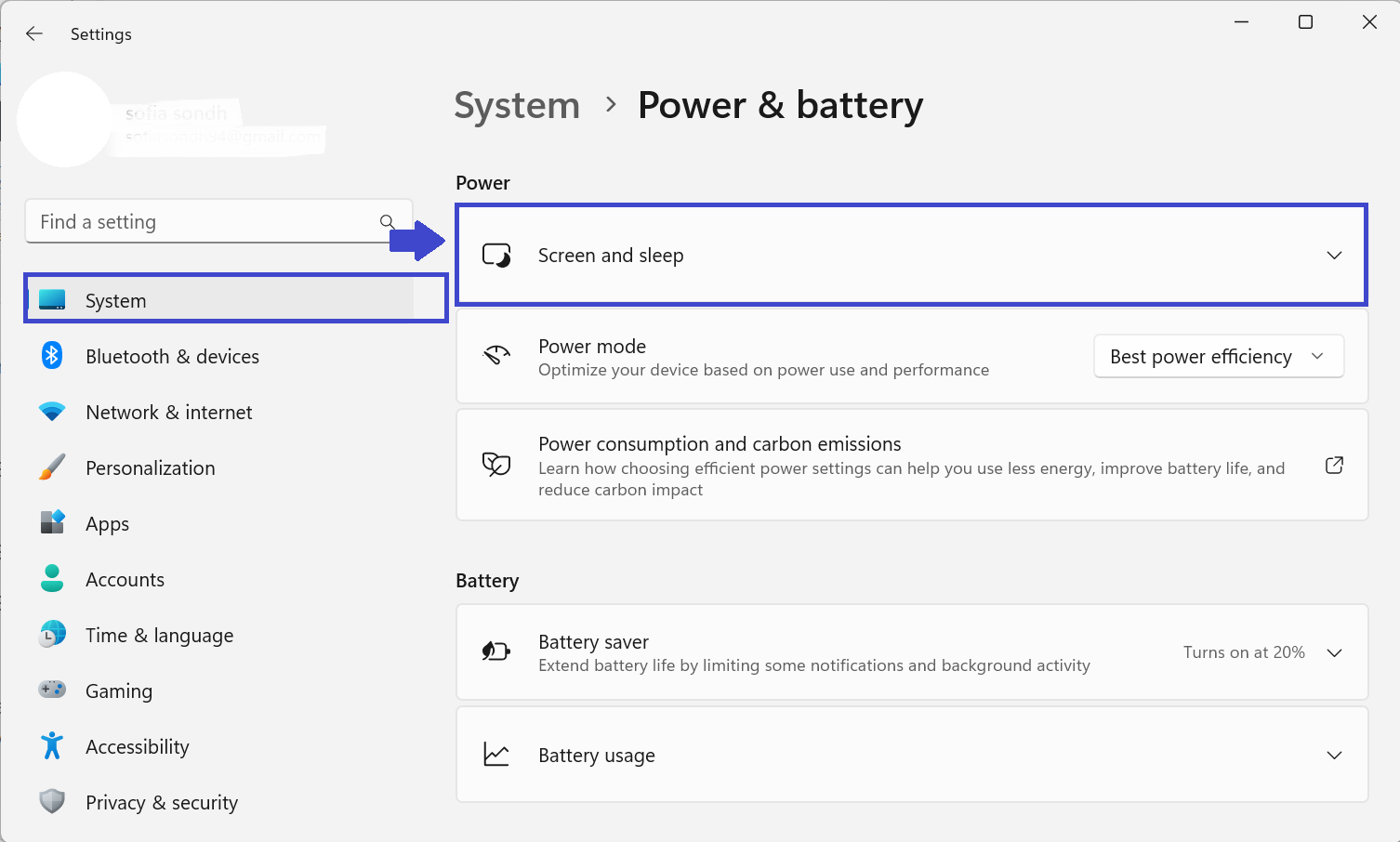Open Time & language settings
The width and height of the screenshot is (1400, 842).
[x=159, y=636]
